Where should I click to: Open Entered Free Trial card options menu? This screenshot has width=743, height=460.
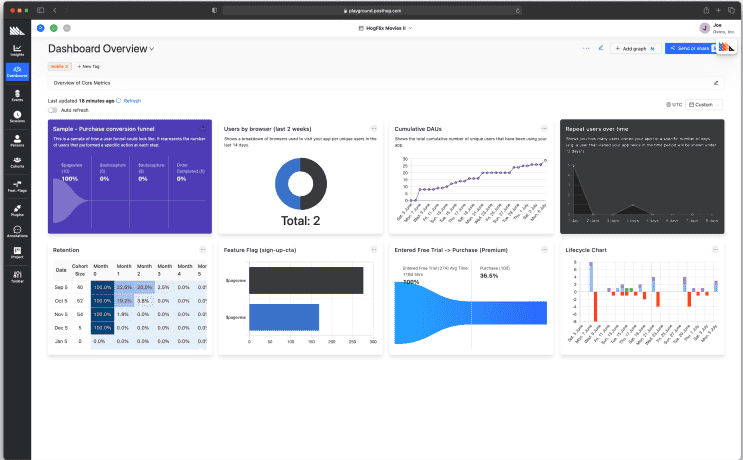(544, 250)
